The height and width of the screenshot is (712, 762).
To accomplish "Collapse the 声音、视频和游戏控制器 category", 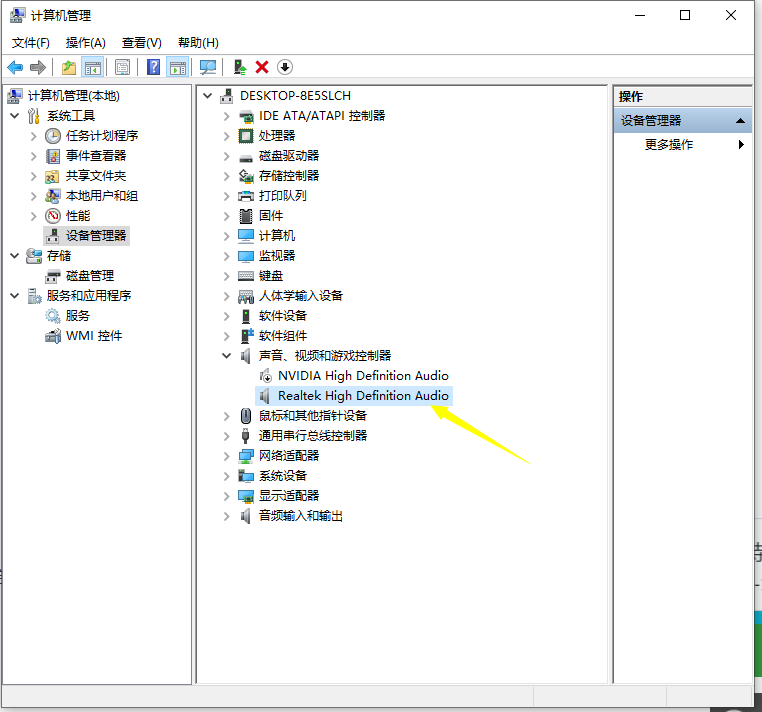I will click(x=227, y=356).
